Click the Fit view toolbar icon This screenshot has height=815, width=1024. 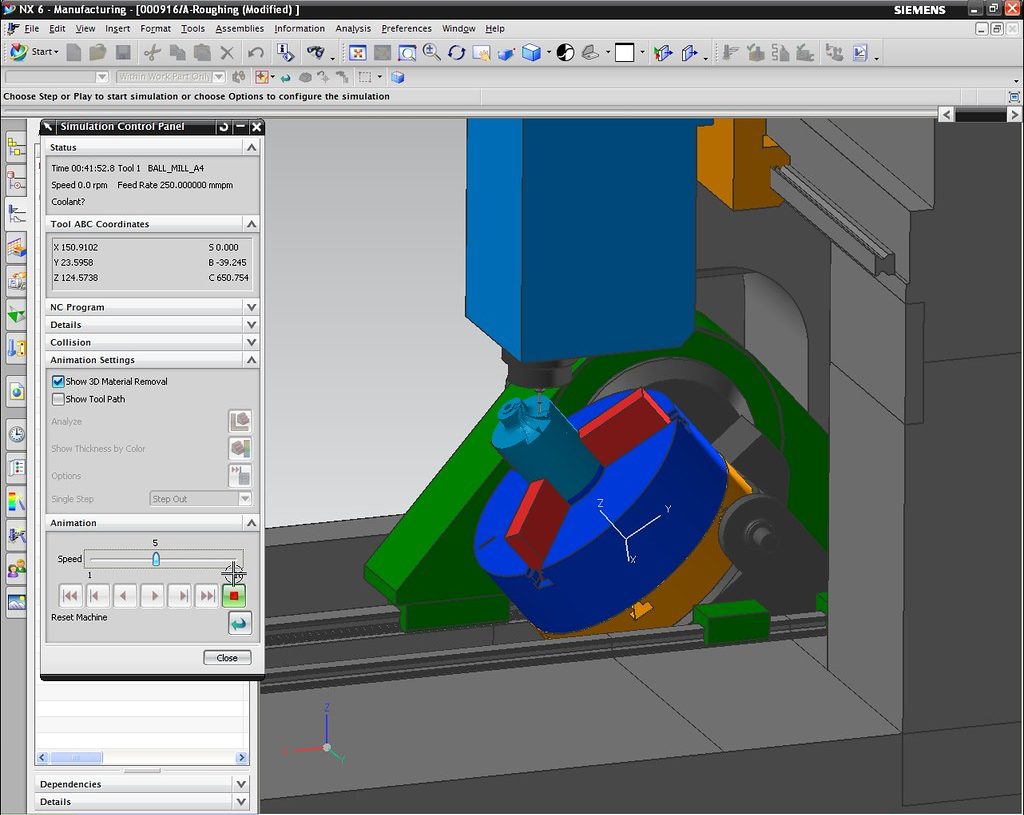pyautogui.click(x=358, y=53)
